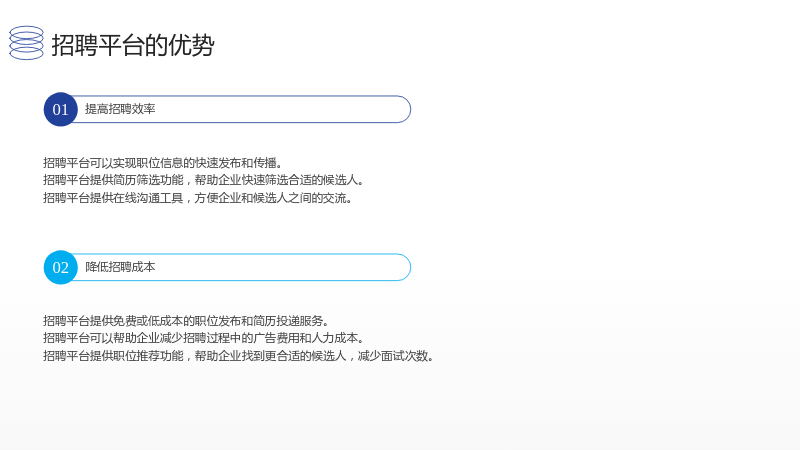
Task: Click the phrase 减少面试次数
Action: point(393,356)
